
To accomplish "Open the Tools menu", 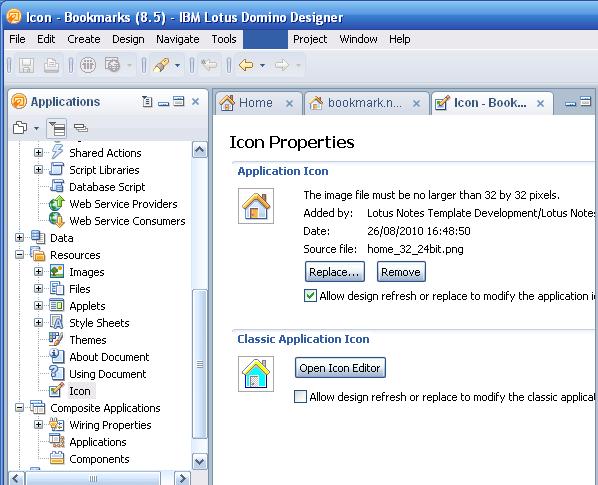I will pyautogui.click(x=224, y=39).
